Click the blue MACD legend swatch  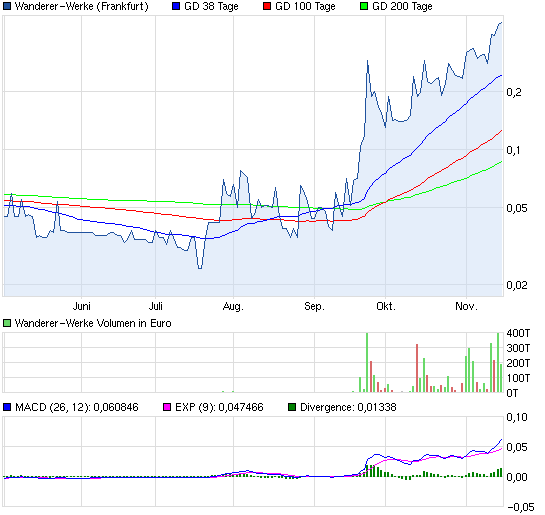coord(7,407)
